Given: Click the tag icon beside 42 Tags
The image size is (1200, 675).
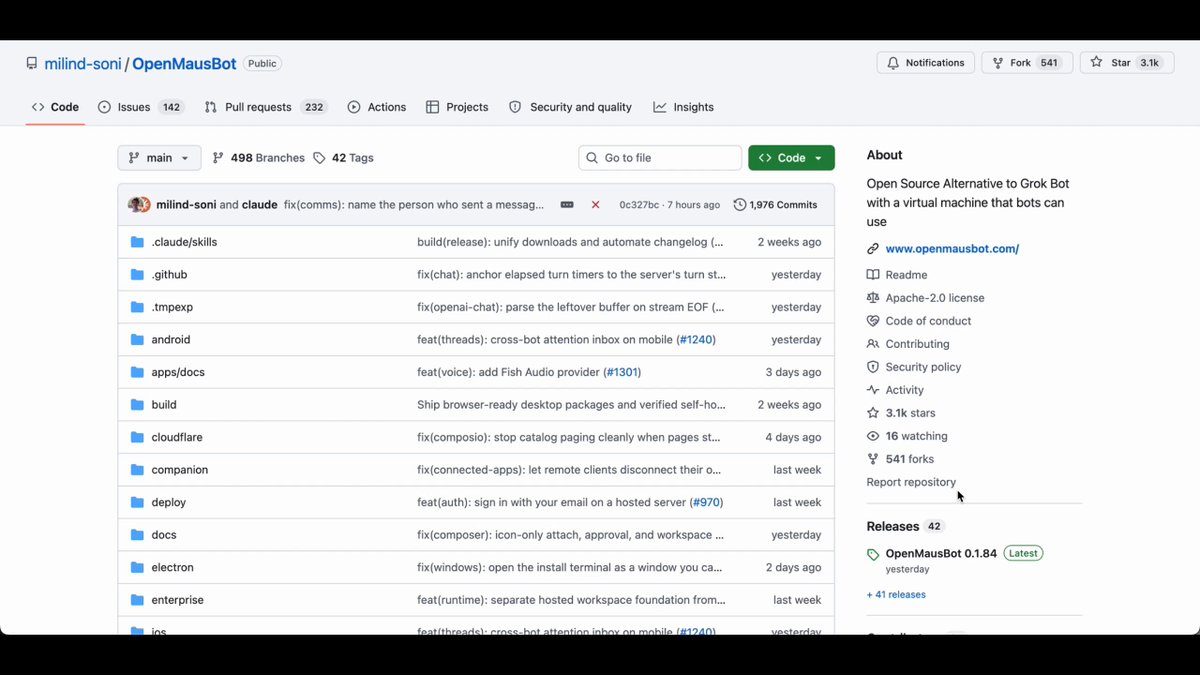Looking at the screenshot, I should [x=319, y=158].
